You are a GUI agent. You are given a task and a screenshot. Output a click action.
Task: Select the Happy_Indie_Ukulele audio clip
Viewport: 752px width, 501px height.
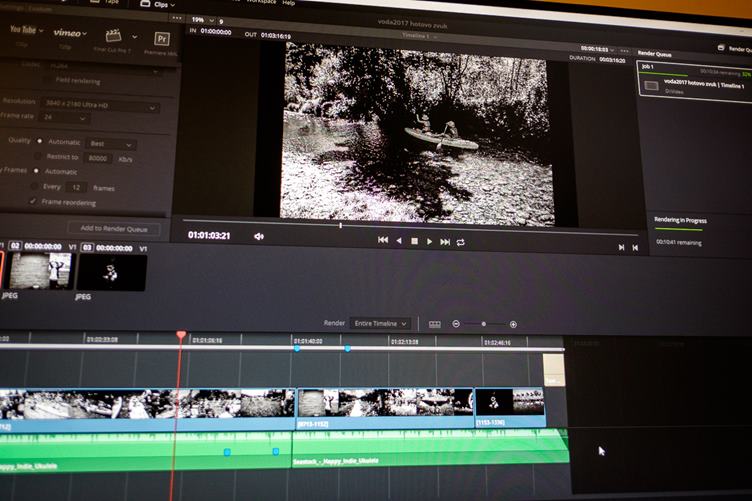[x=429, y=448]
